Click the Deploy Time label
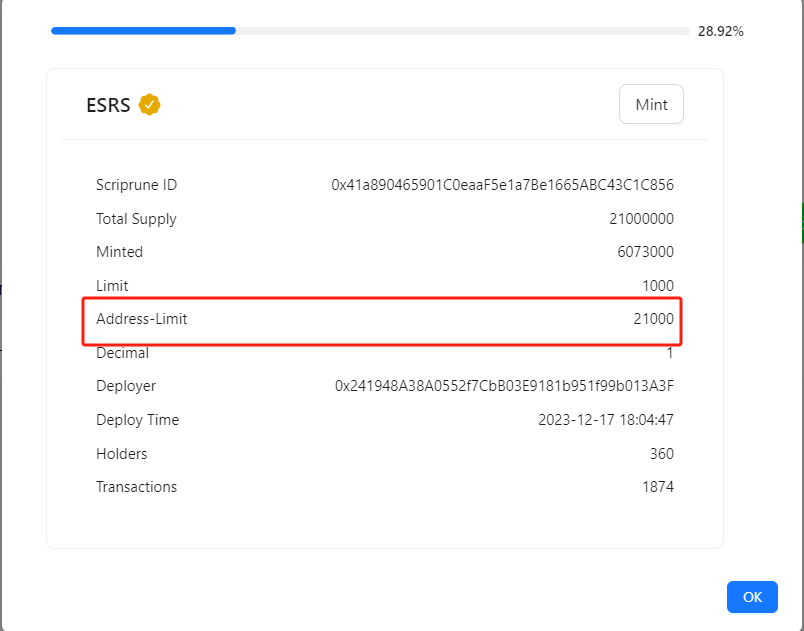 pos(137,420)
